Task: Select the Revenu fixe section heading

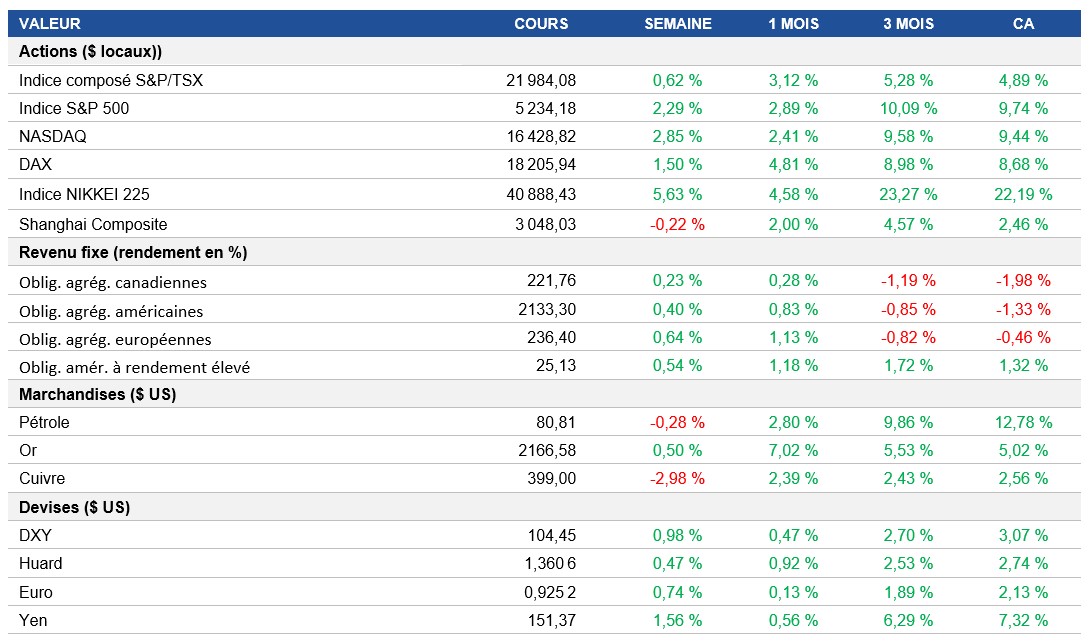Action: tap(133, 252)
